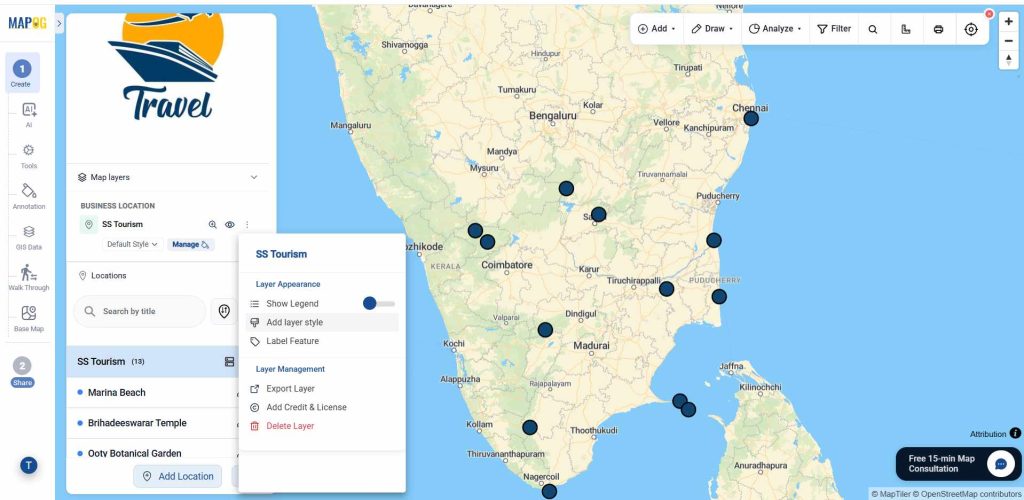Click Show Legend label in menu
This screenshot has width=1024, height=500.
292,304
